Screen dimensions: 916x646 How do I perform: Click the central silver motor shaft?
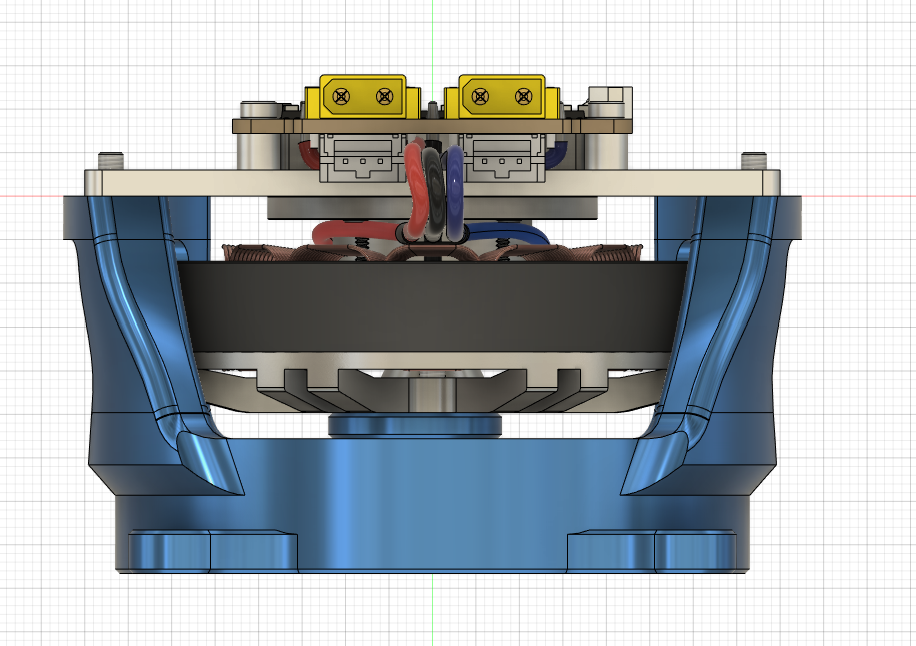[x=432, y=396]
